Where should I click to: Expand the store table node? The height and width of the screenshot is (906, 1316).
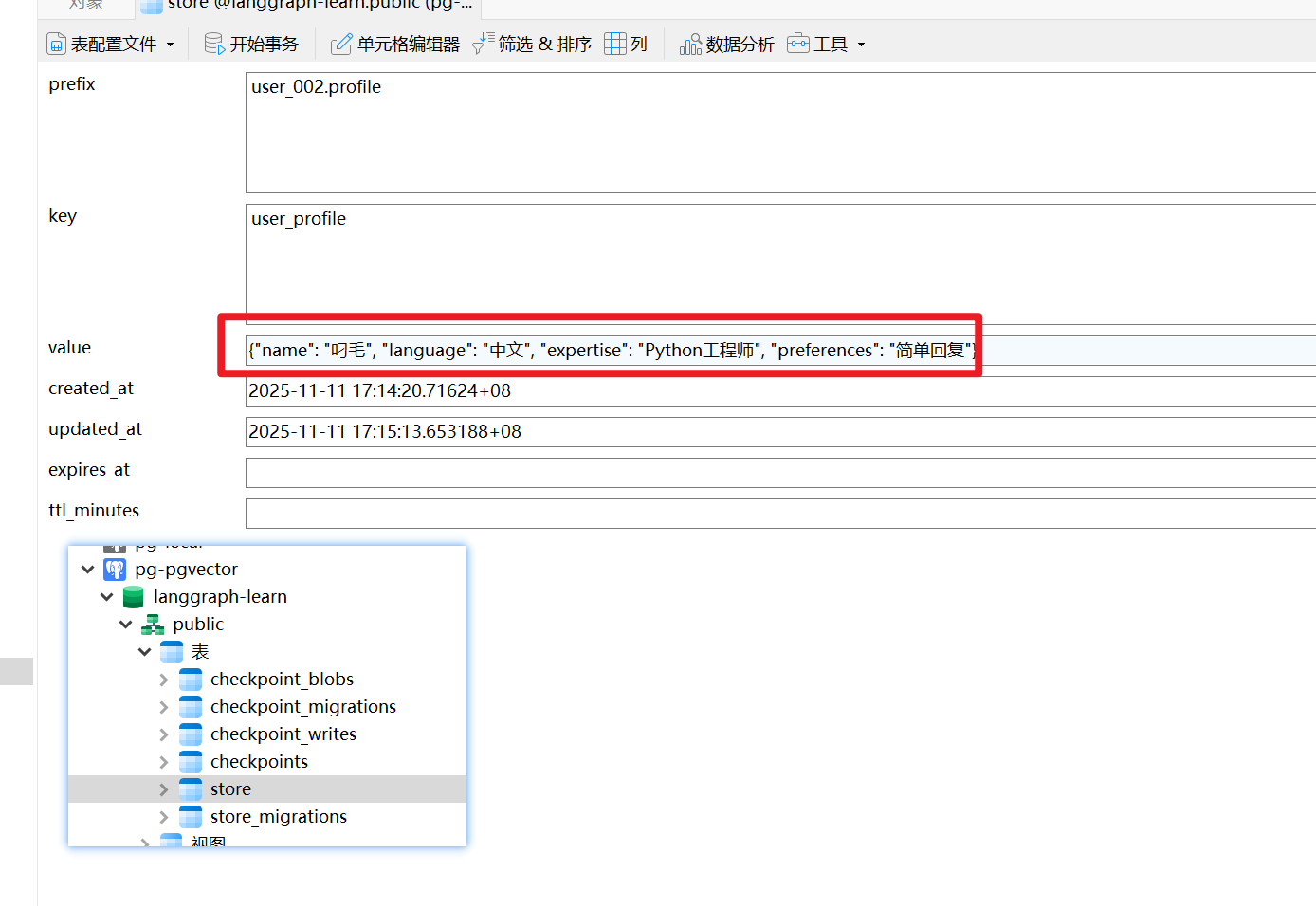tap(163, 789)
